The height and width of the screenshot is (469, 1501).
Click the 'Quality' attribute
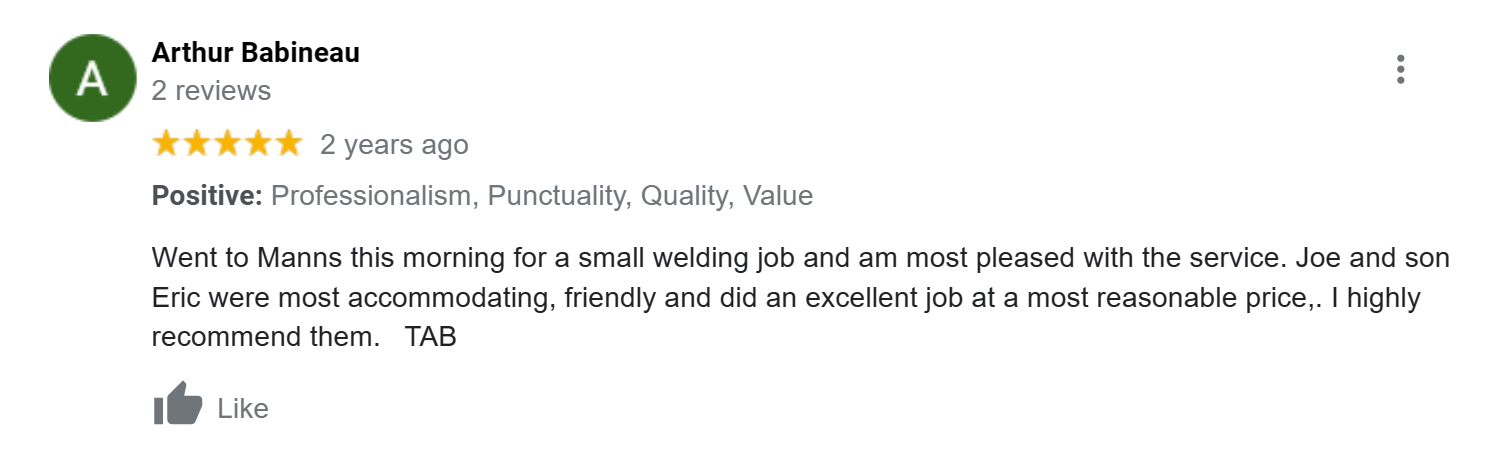pos(684,196)
